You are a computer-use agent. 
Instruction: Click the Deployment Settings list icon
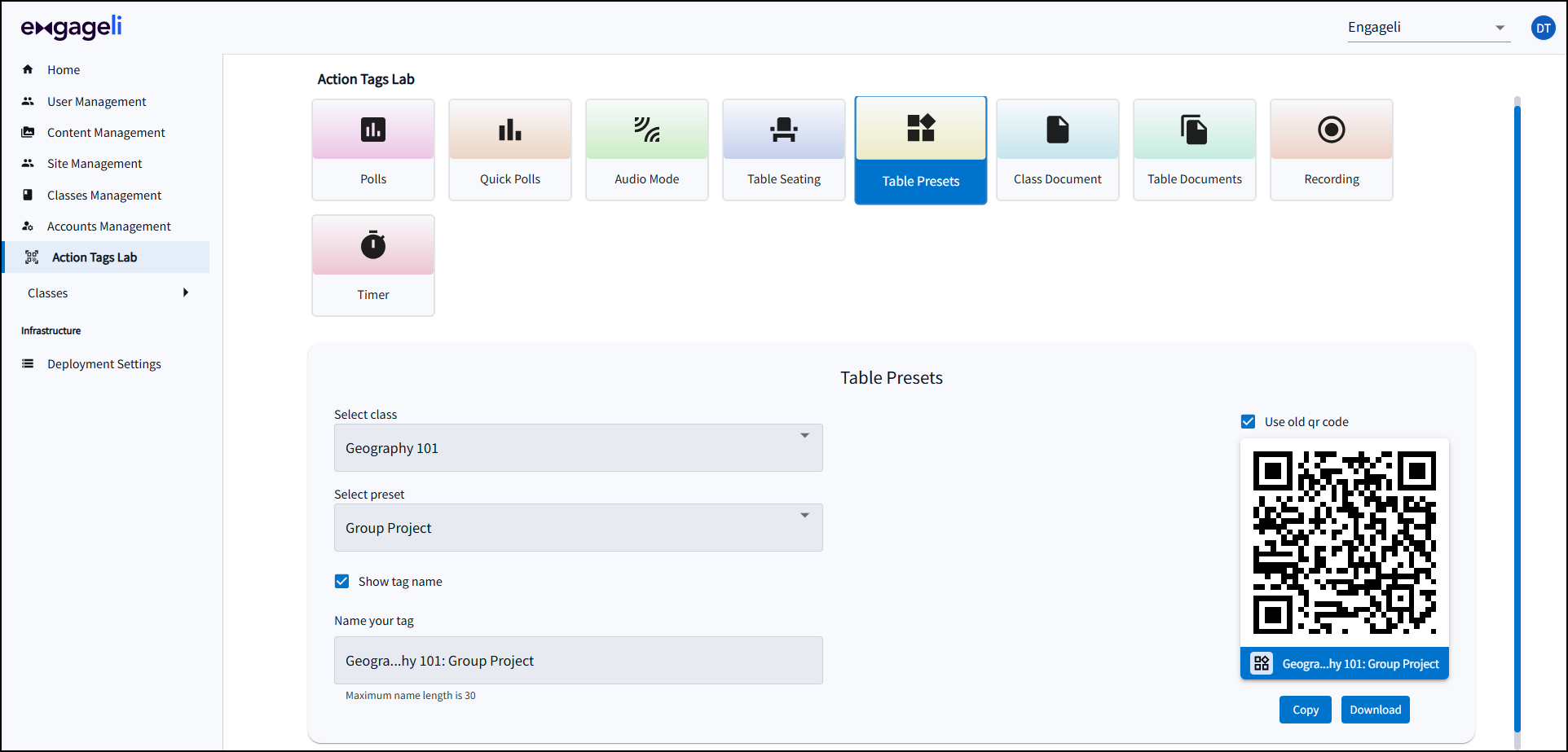pyautogui.click(x=28, y=363)
